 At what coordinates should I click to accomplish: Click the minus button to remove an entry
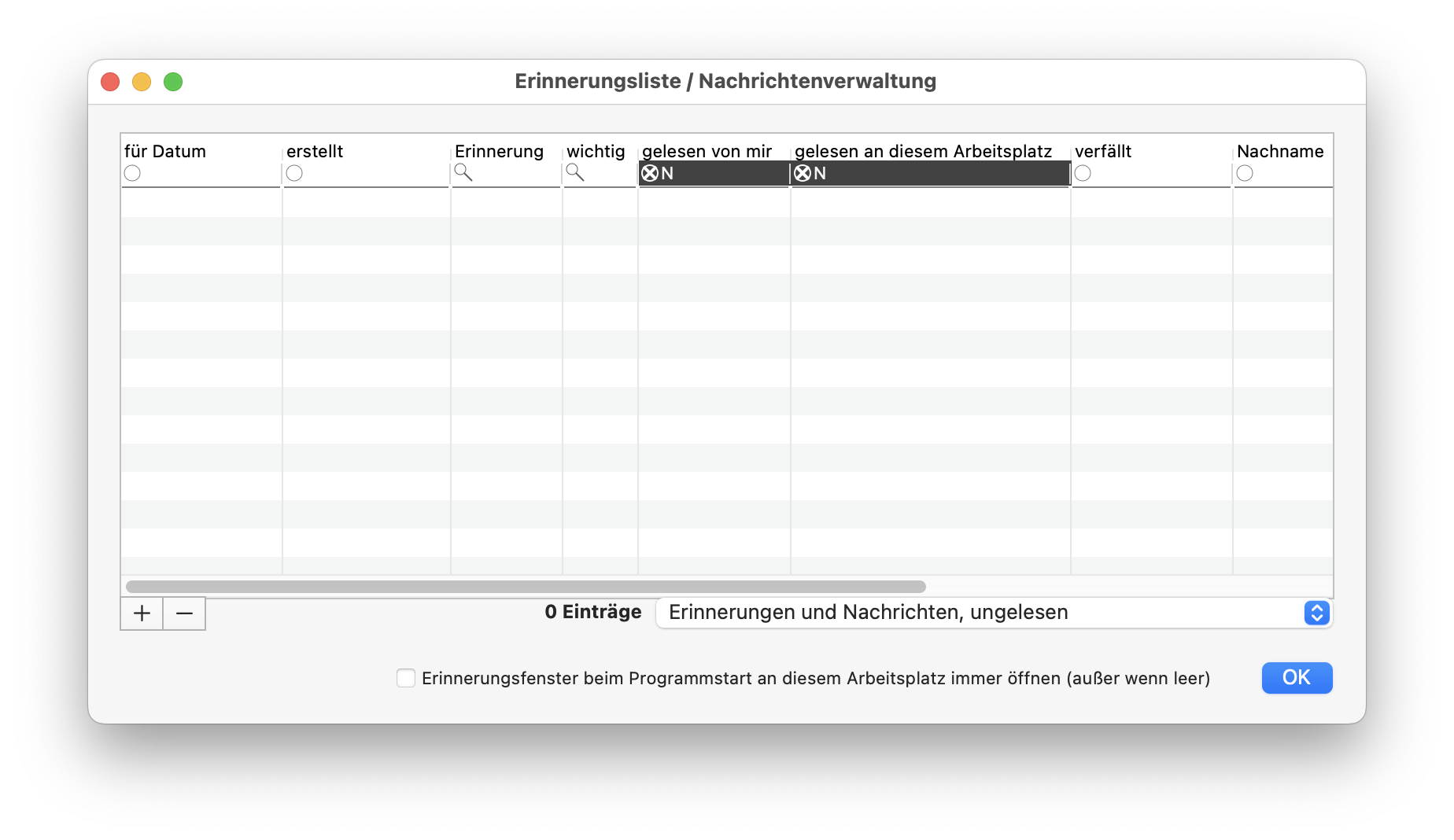coord(184,613)
